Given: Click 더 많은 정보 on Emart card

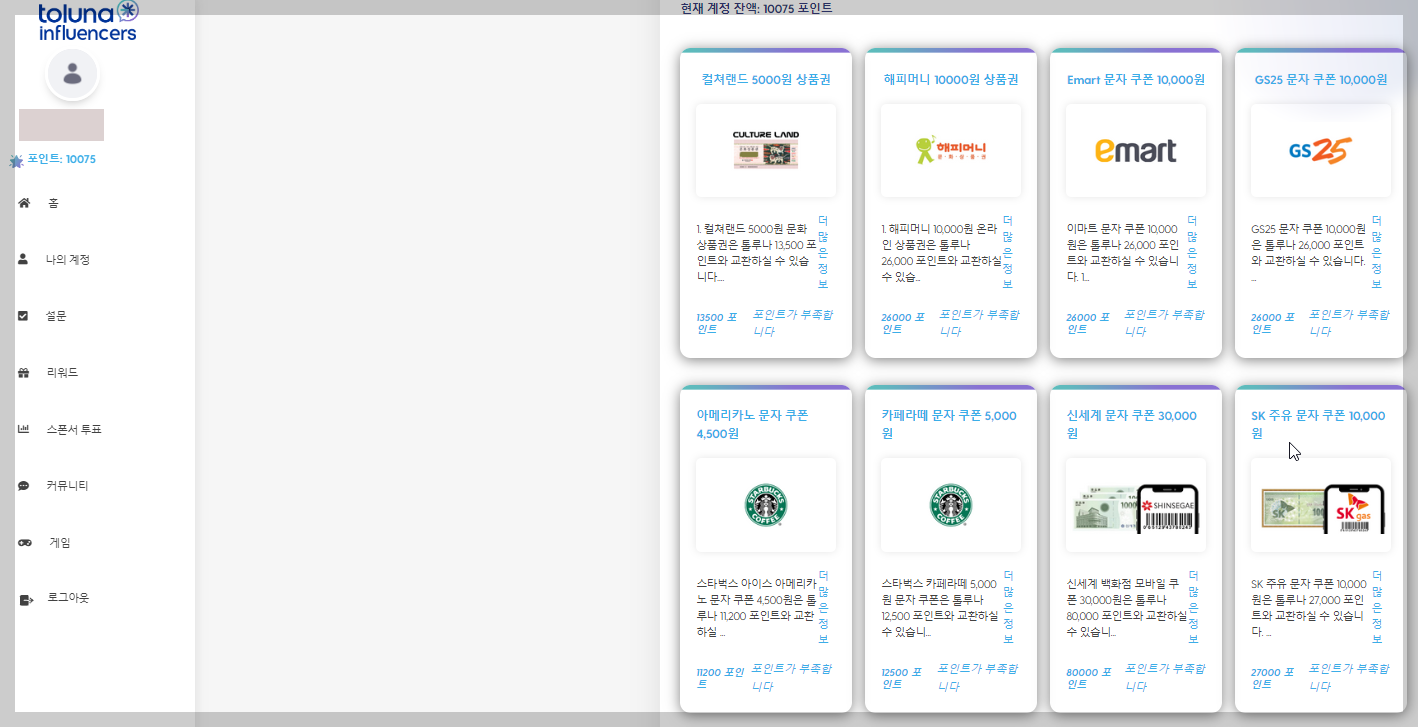Looking at the screenshot, I should (1192, 252).
